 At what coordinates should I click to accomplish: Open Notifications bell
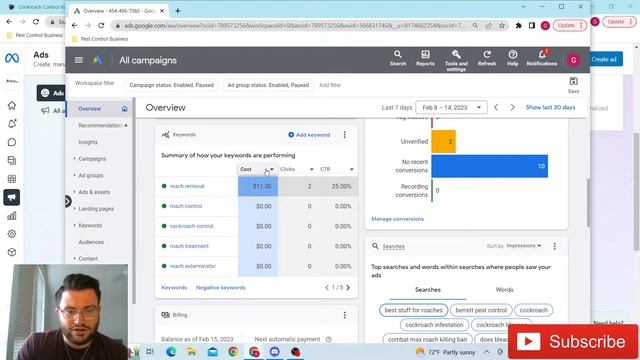[542, 58]
